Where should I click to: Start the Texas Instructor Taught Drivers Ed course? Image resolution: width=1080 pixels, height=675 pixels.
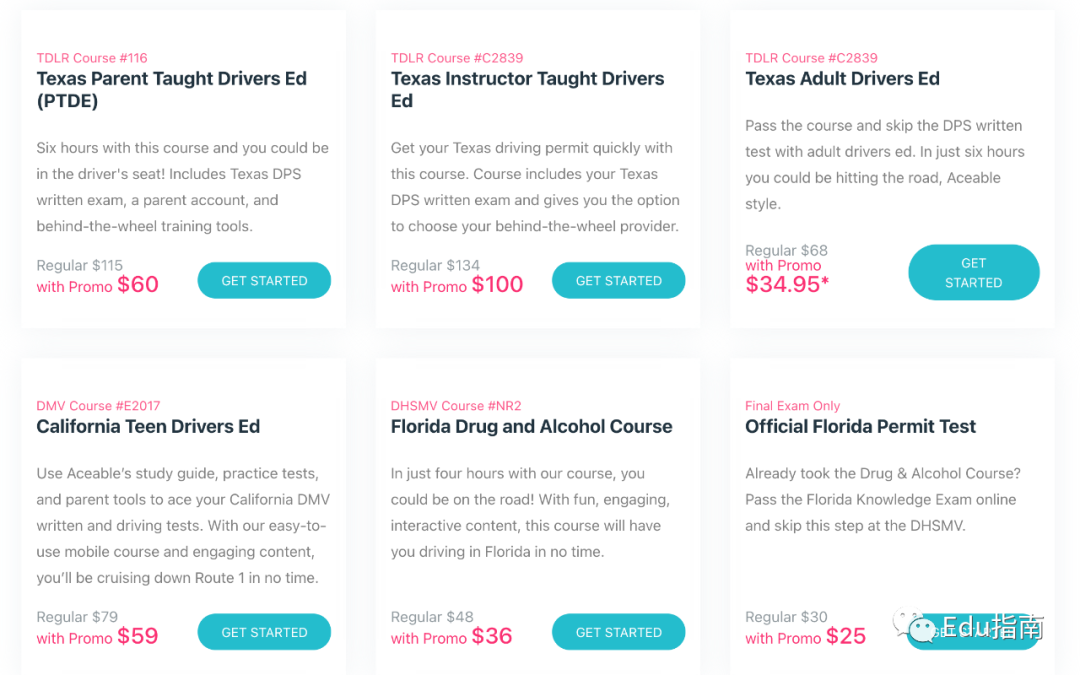point(619,280)
